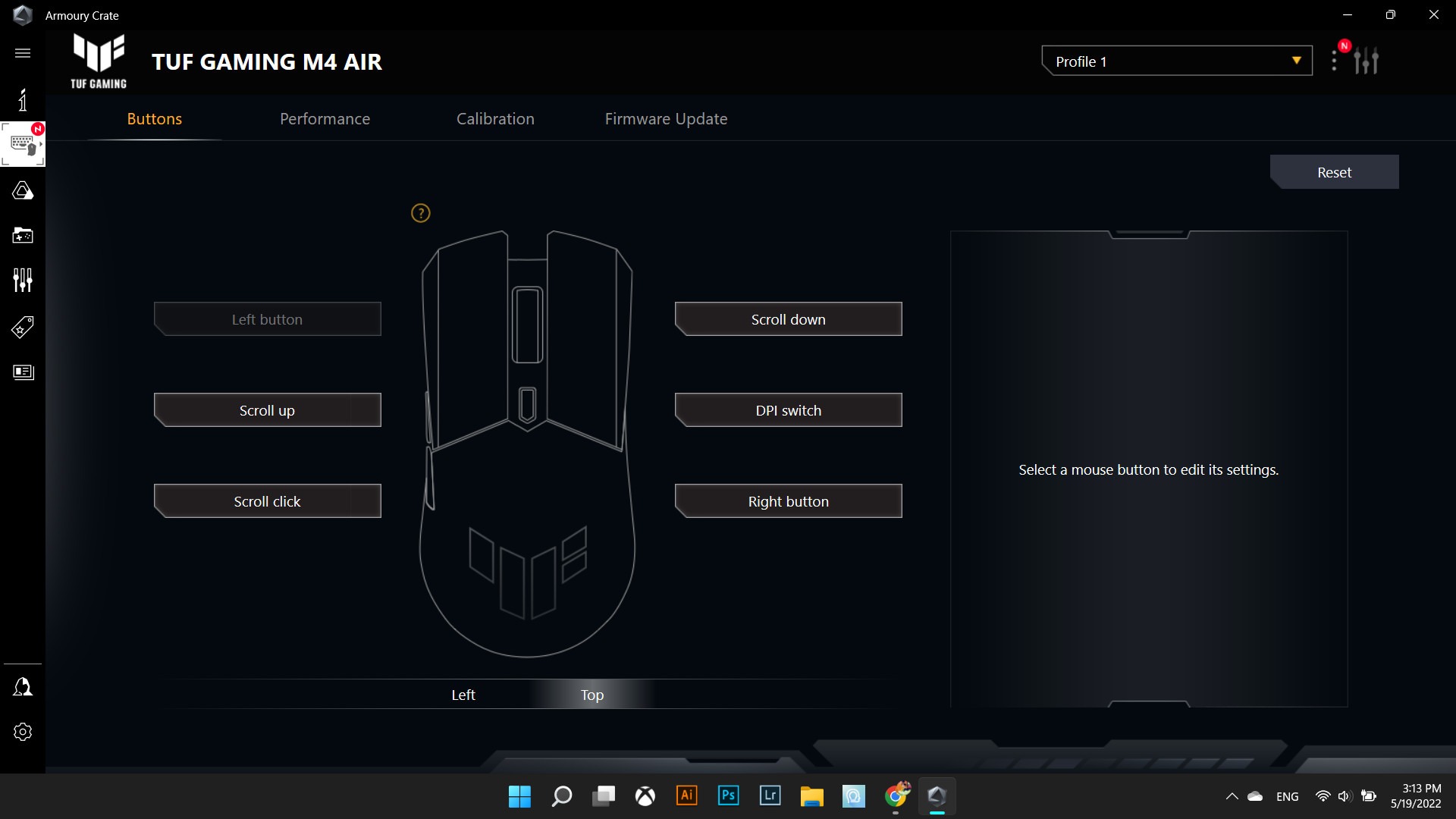Open the Settings gear in sidebar
Viewport: 1456px width, 819px height.
coord(23,732)
